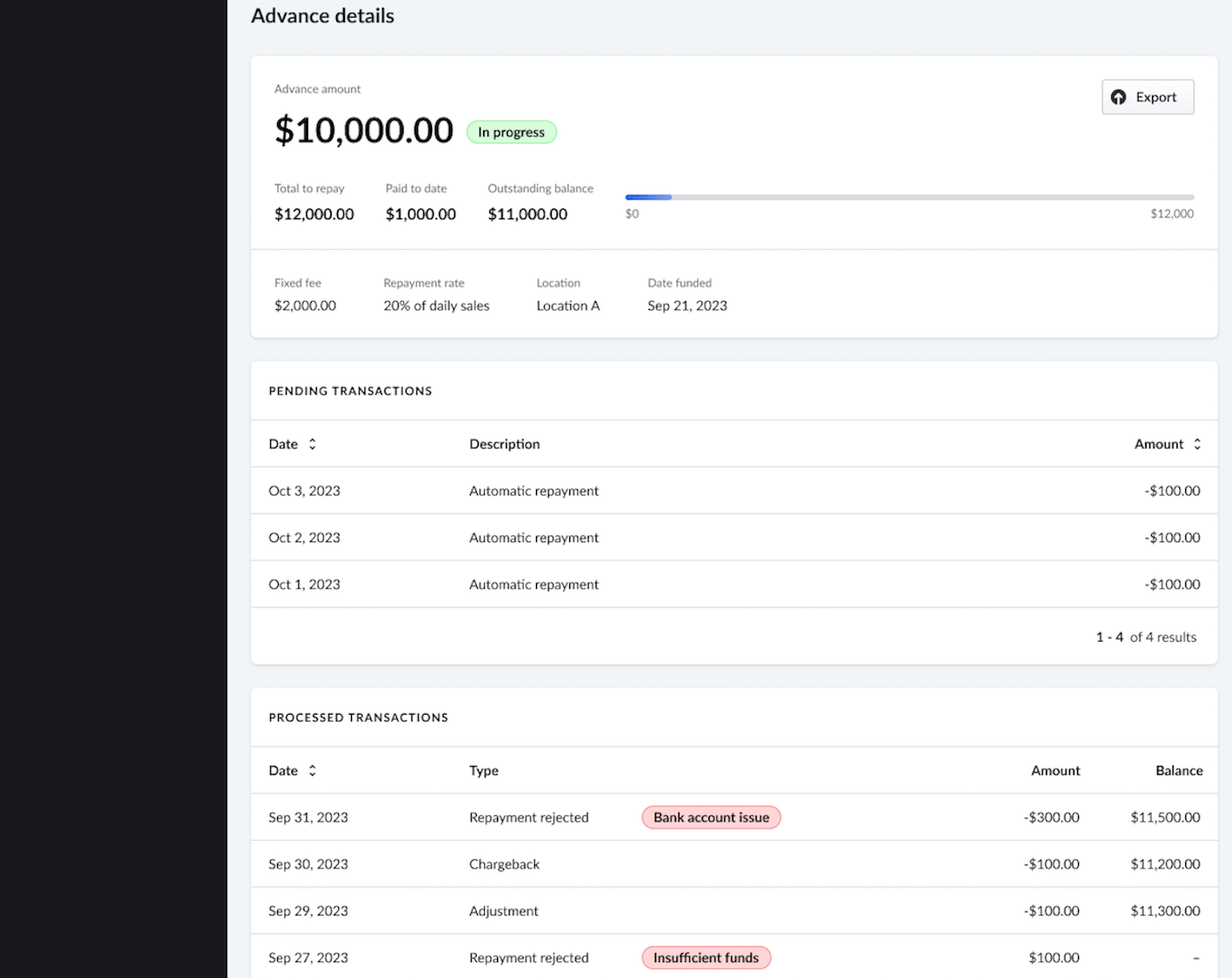
Task: Sort pending transactions by Amount arrows
Action: click(x=1197, y=445)
